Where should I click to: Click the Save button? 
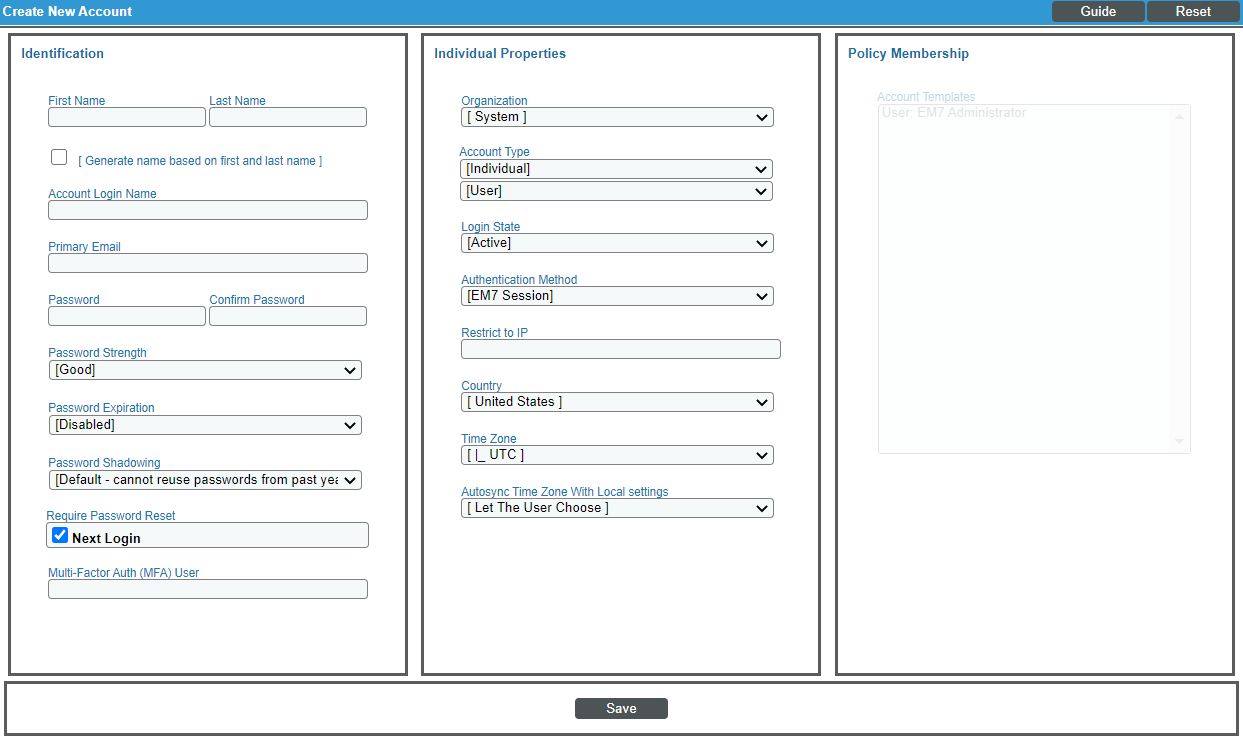pos(621,708)
